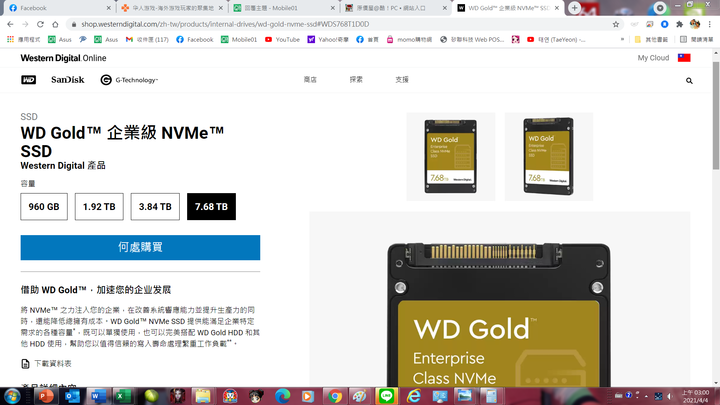The image size is (720, 405).
Task: Open the SanDisk brand logo
Action: tap(68, 80)
